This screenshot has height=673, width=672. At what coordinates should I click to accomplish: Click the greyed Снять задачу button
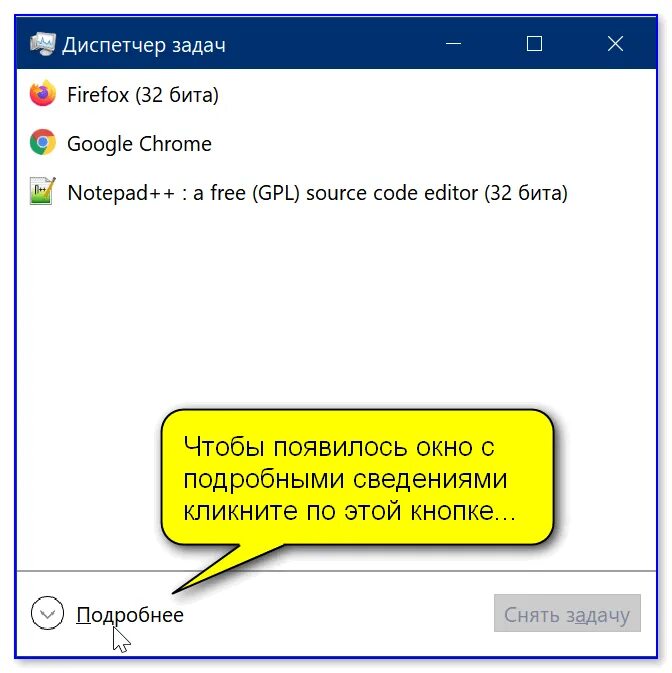pyautogui.click(x=567, y=613)
